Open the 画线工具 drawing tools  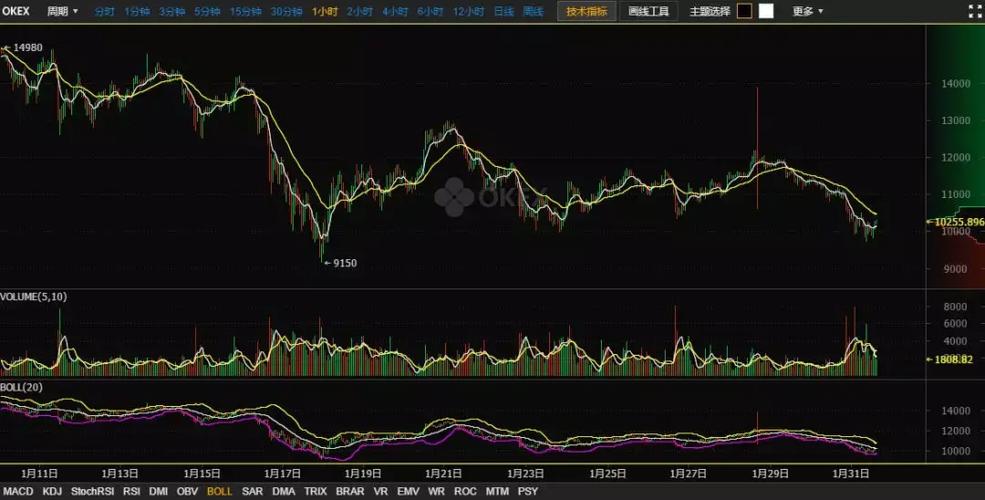pos(648,12)
